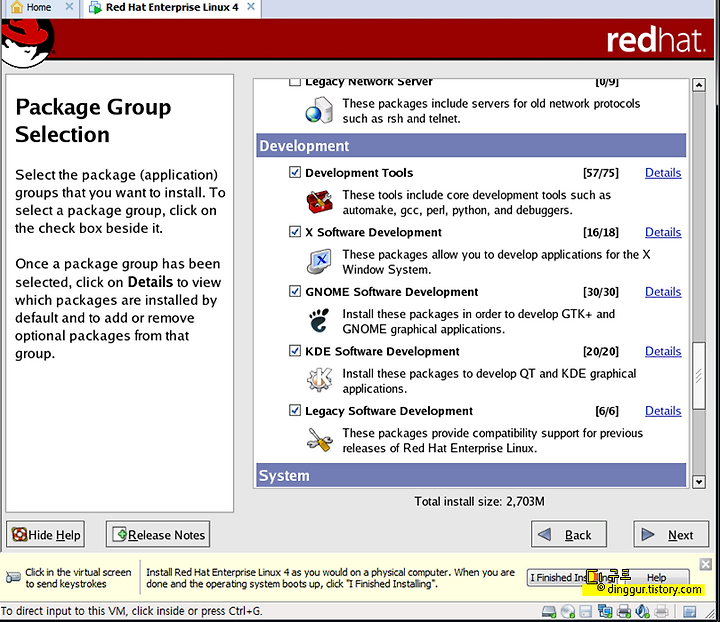Click the Red Hat shadowman logo
The height and width of the screenshot is (622, 720).
27,44
